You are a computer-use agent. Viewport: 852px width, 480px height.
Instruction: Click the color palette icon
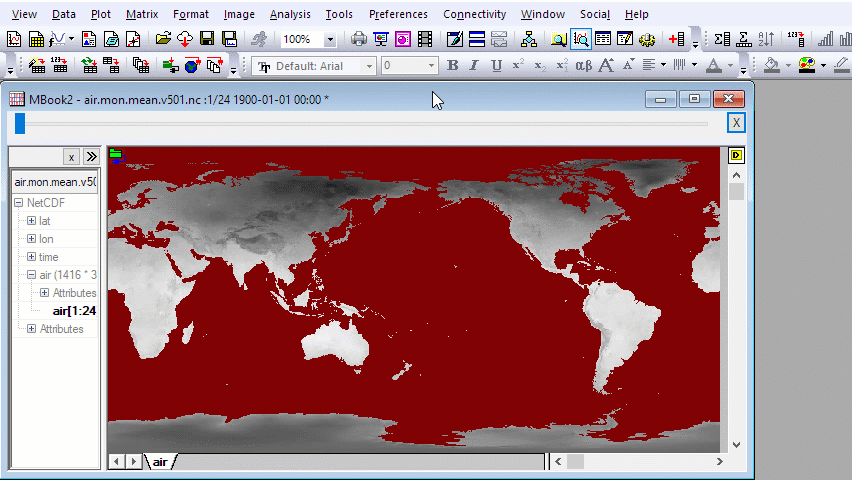pos(807,66)
